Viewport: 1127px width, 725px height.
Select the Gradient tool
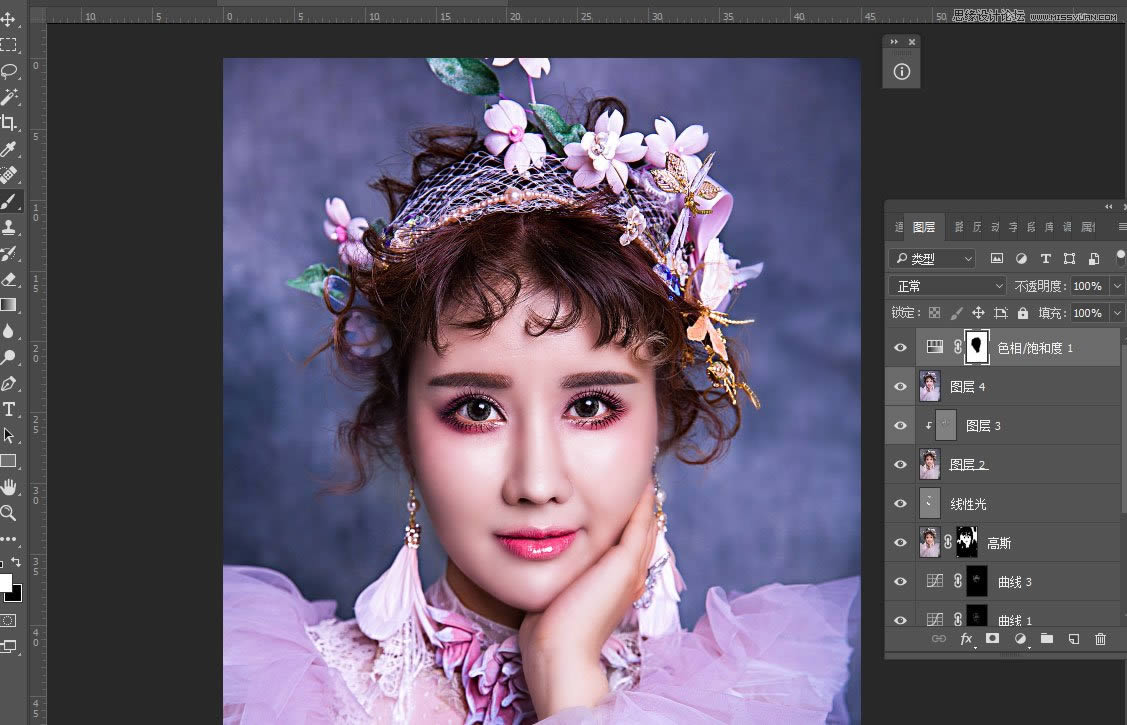9,305
